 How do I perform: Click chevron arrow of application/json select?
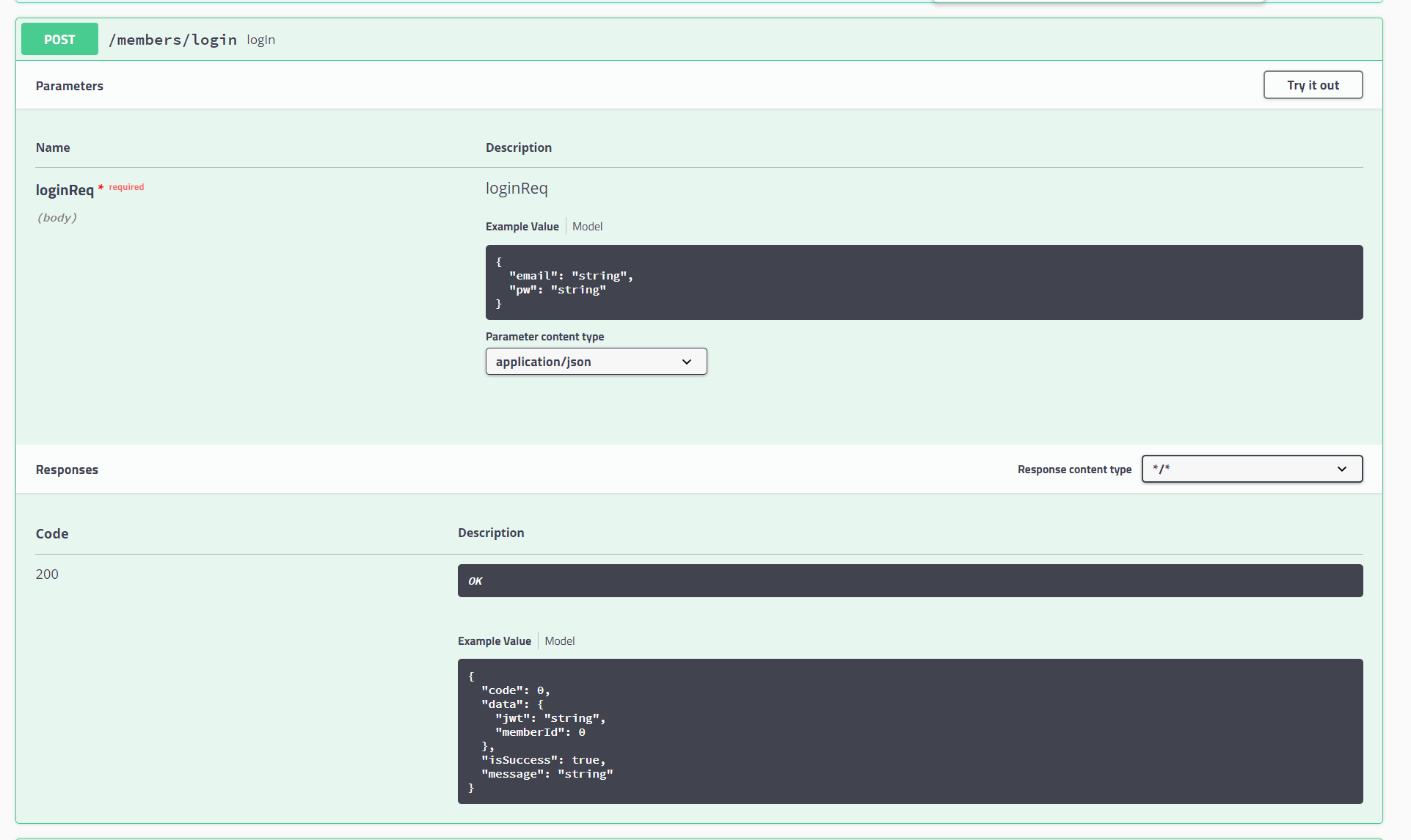click(687, 362)
